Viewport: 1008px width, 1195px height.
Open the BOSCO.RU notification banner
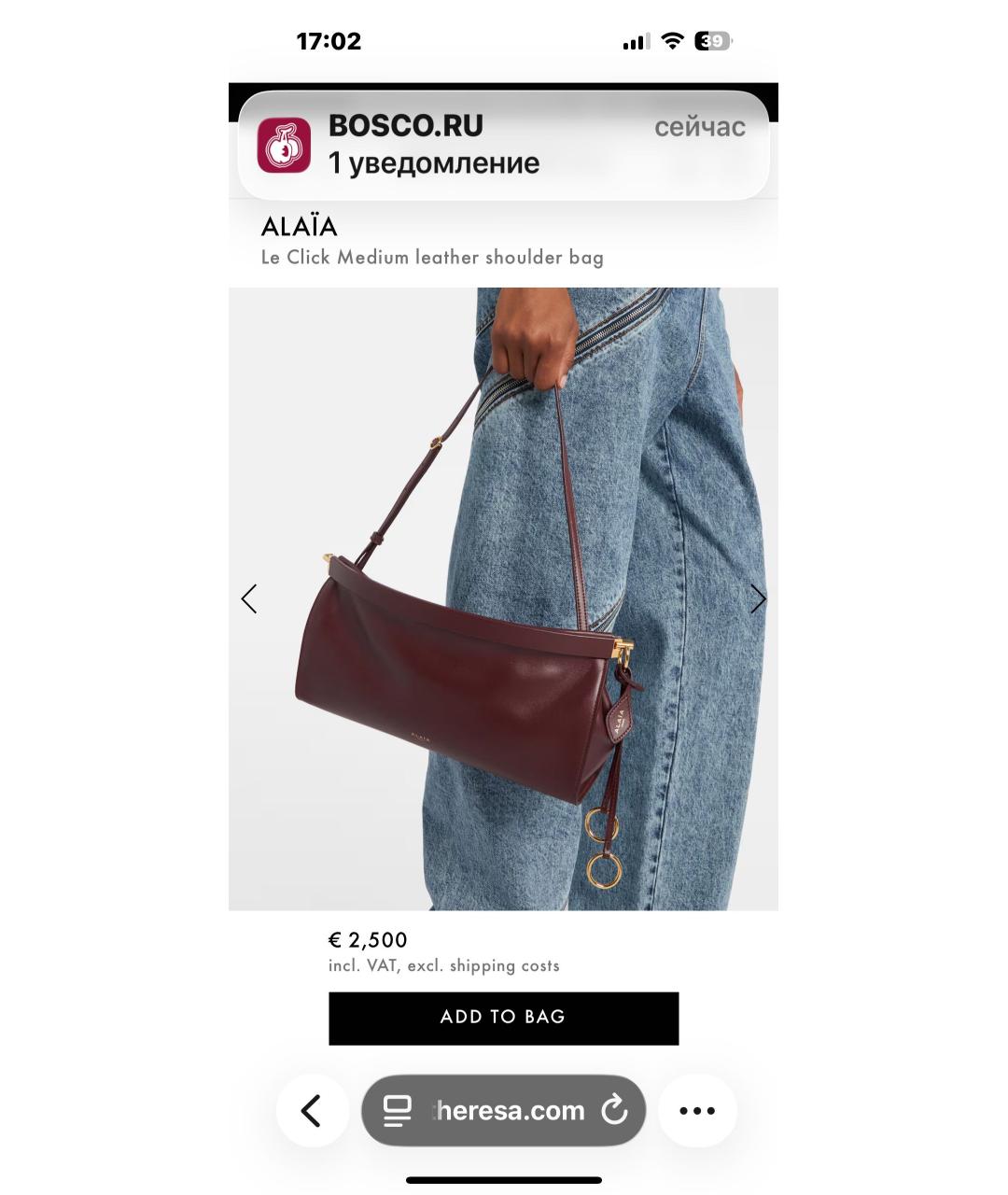[x=503, y=145]
